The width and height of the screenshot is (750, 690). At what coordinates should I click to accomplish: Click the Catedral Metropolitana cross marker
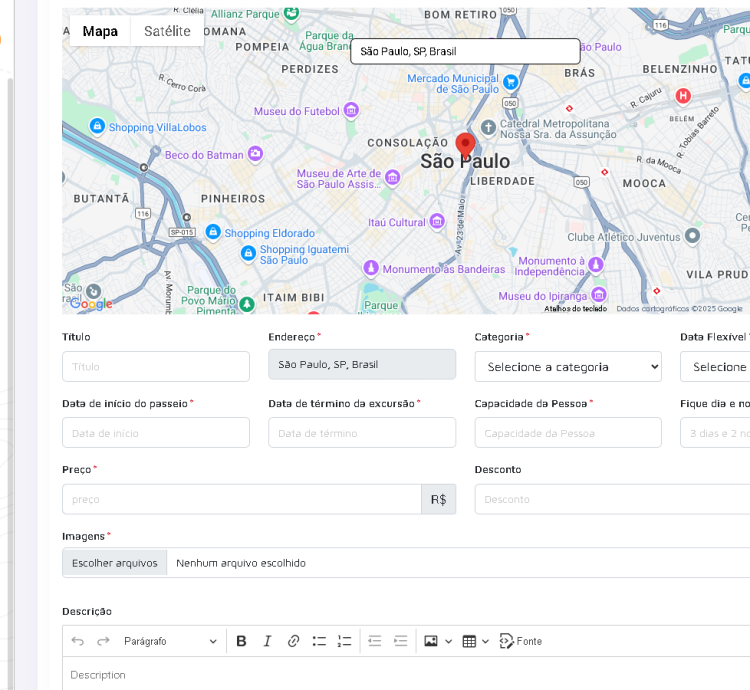(488, 128)
